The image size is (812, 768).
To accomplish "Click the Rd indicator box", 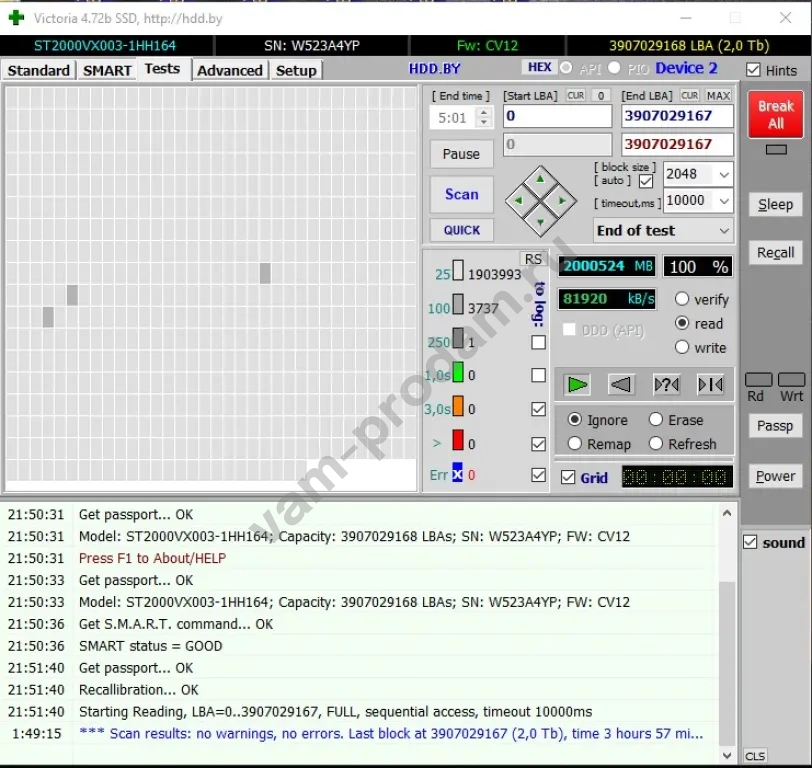I will pos(758,380).
